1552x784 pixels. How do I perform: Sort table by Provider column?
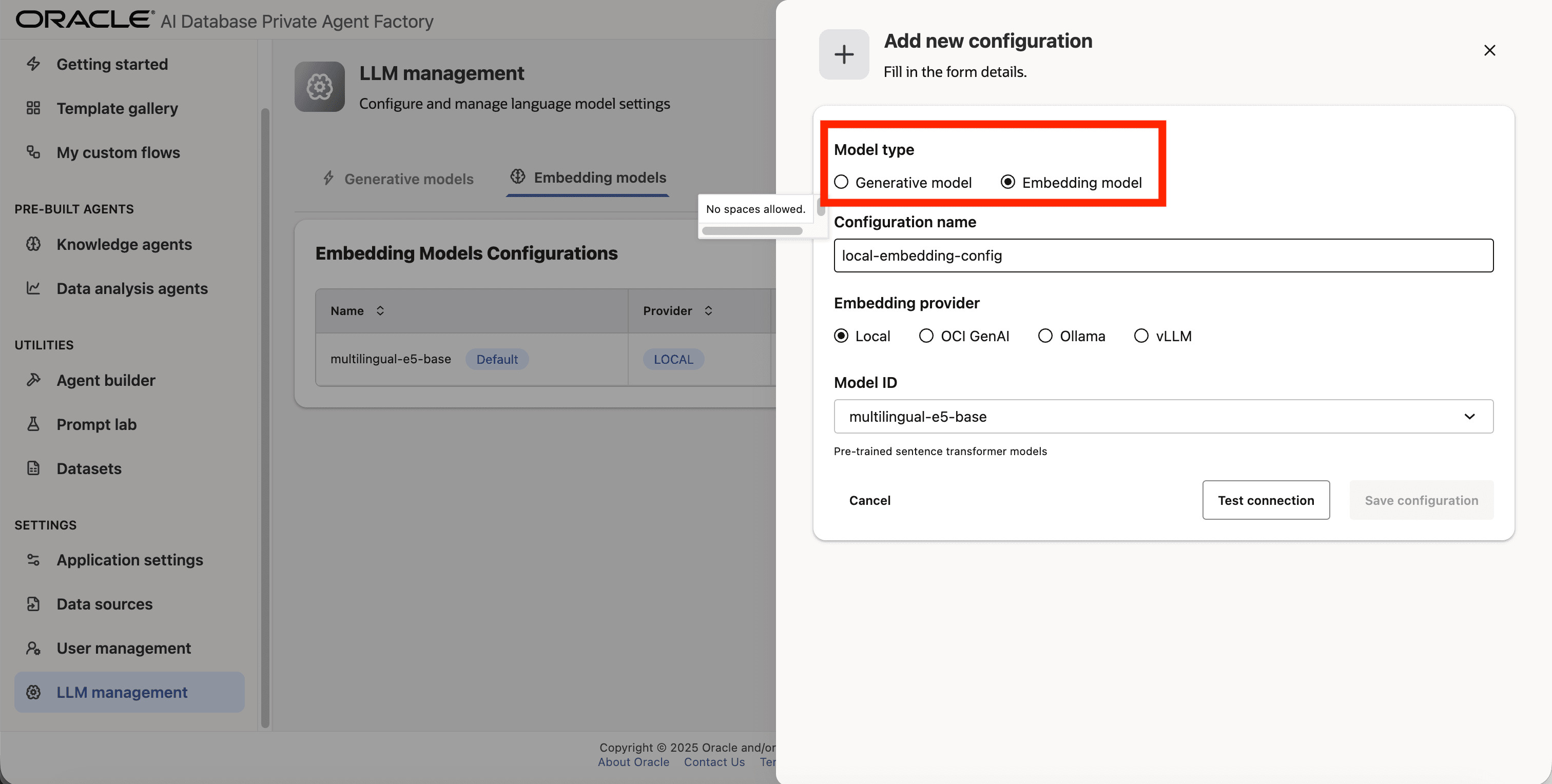(x=709, y=311)
